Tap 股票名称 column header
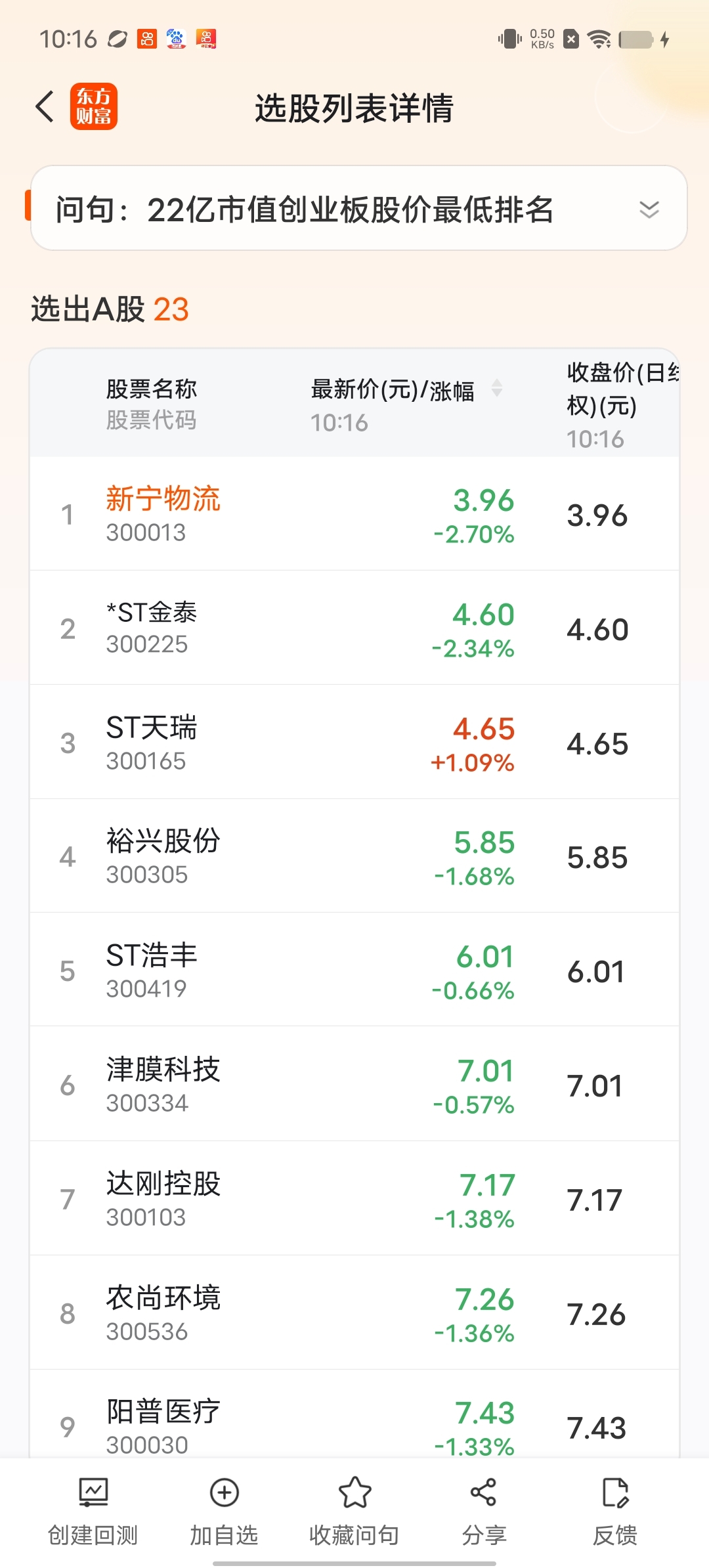Image resolution: width=709 pixels, height=1568 pixels. (x=151, y=389)
